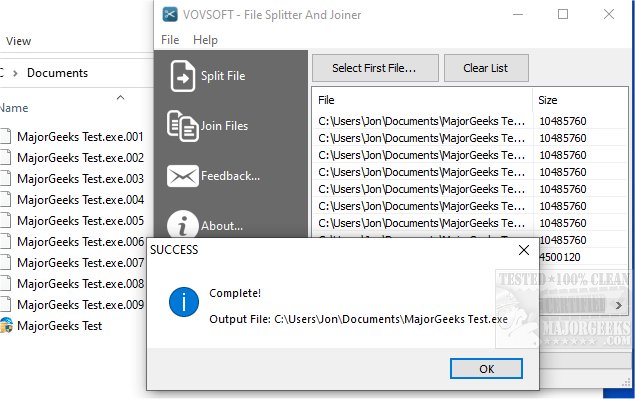Viewport: 635px width, 399px height.
Task: Select MajorGeeks Test.exe.002 in Explorer
Action: pyautogui.click(x=80, y=158)
